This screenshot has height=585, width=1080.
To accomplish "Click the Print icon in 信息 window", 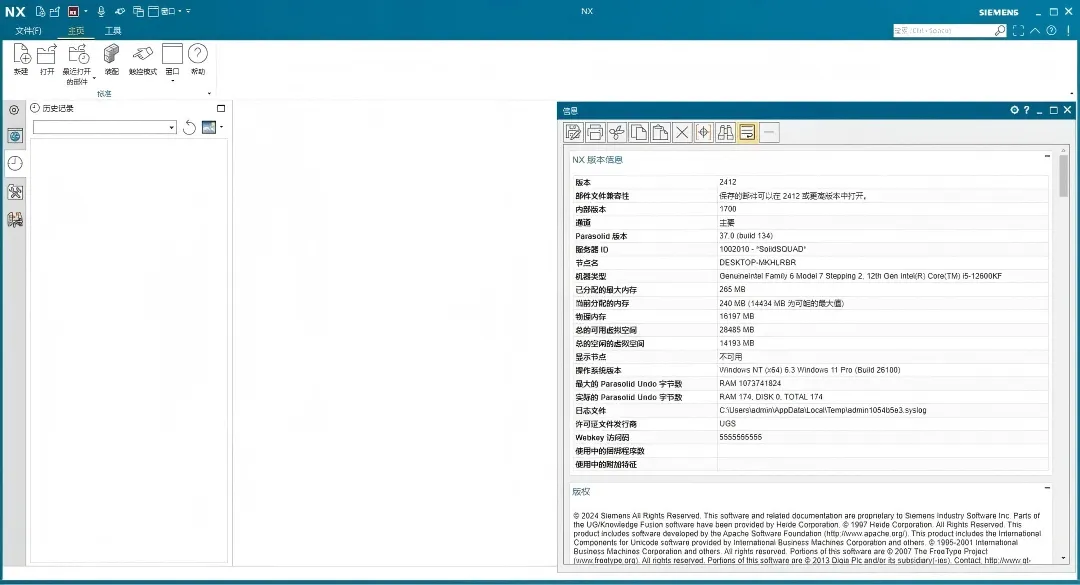I will point(595,132).
